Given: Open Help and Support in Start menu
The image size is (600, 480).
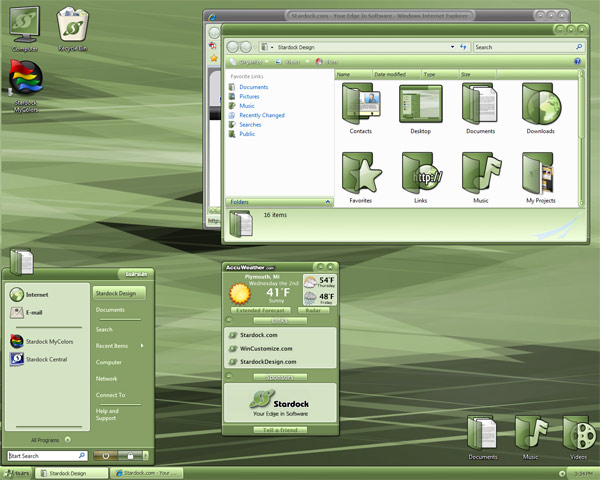Looking at the screenshot, I should pos(107,415).
